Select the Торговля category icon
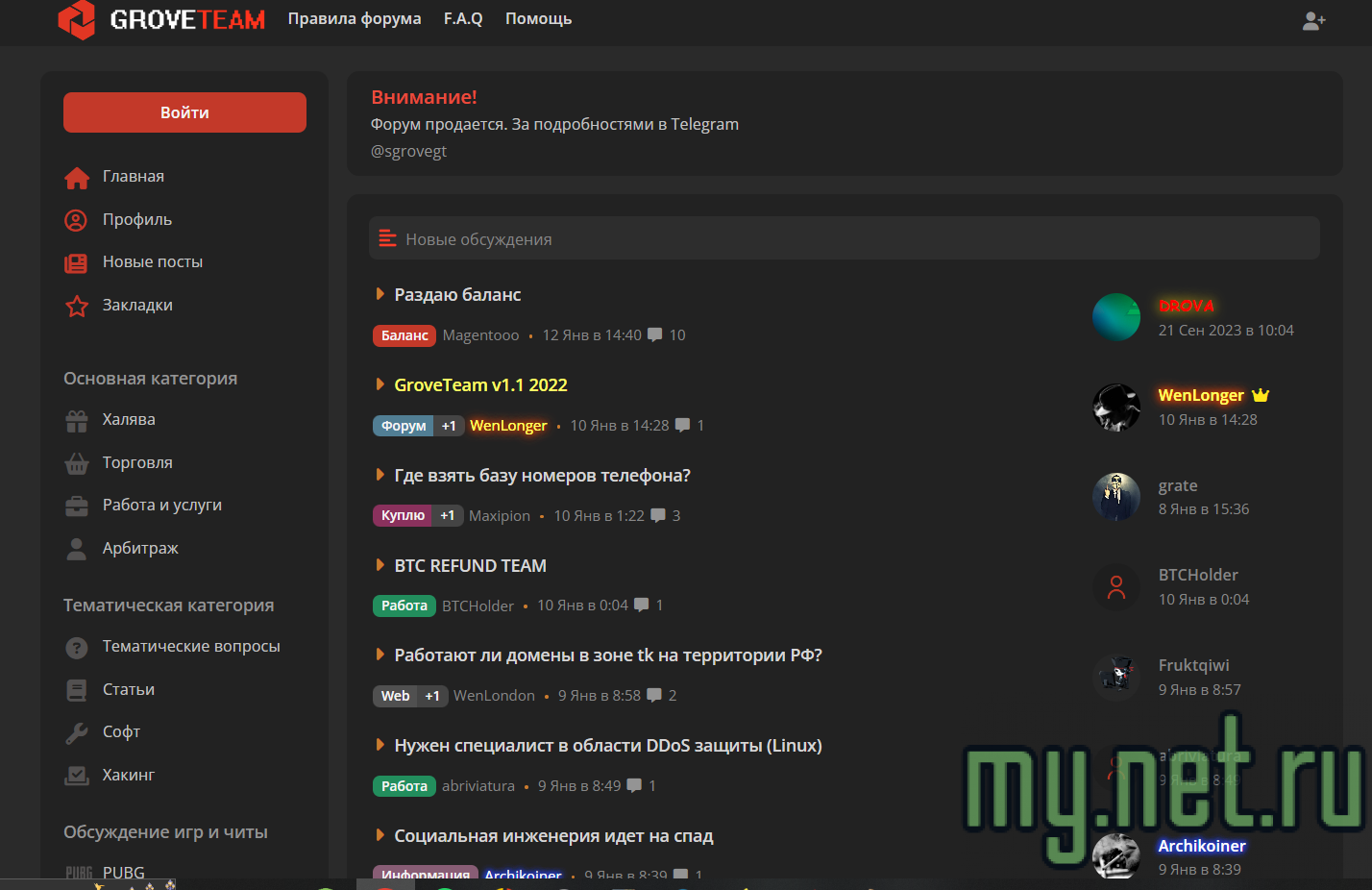The height and width of the screenshot is (890, 1372). 76,462
